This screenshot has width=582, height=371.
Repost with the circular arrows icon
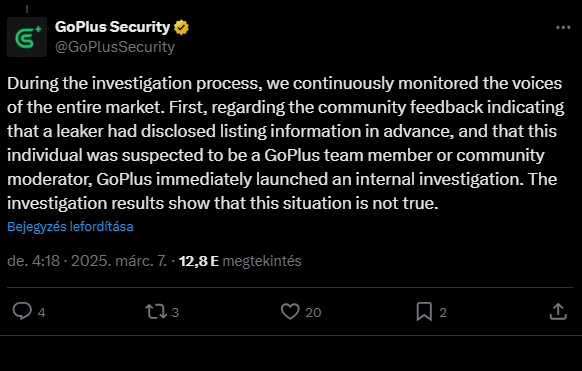point(156,312)
